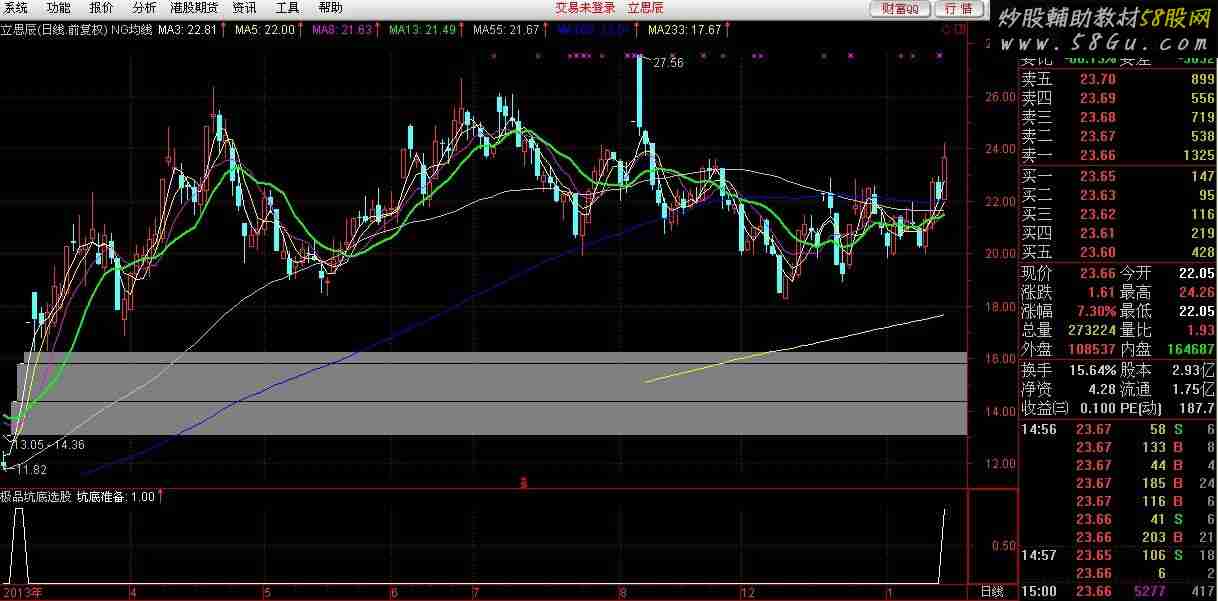The width and height of the screenshot is (1218, 601).
Task: Click the 量比 value 1.93
Action: [1200, 330]
